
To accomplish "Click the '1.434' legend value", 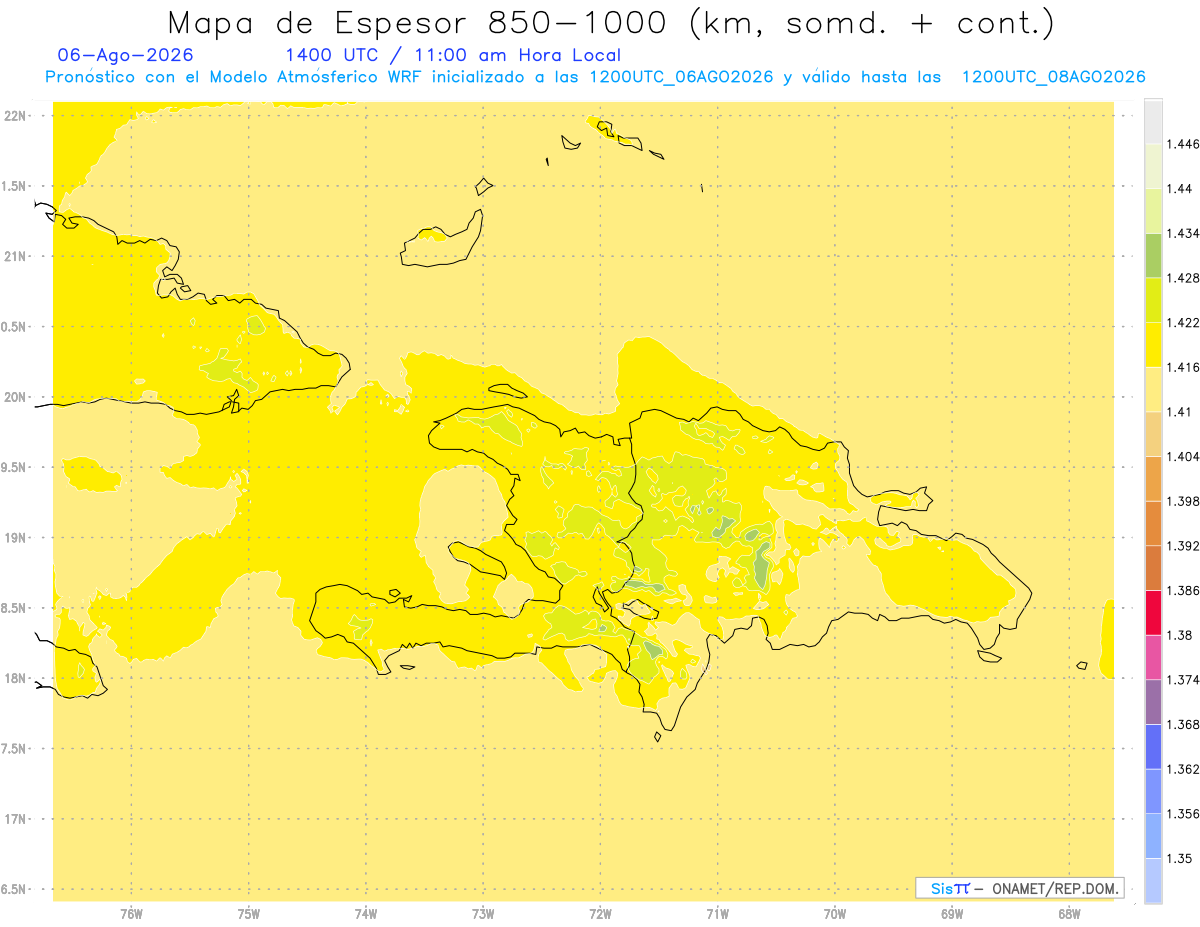I will tap(1182, 233).
